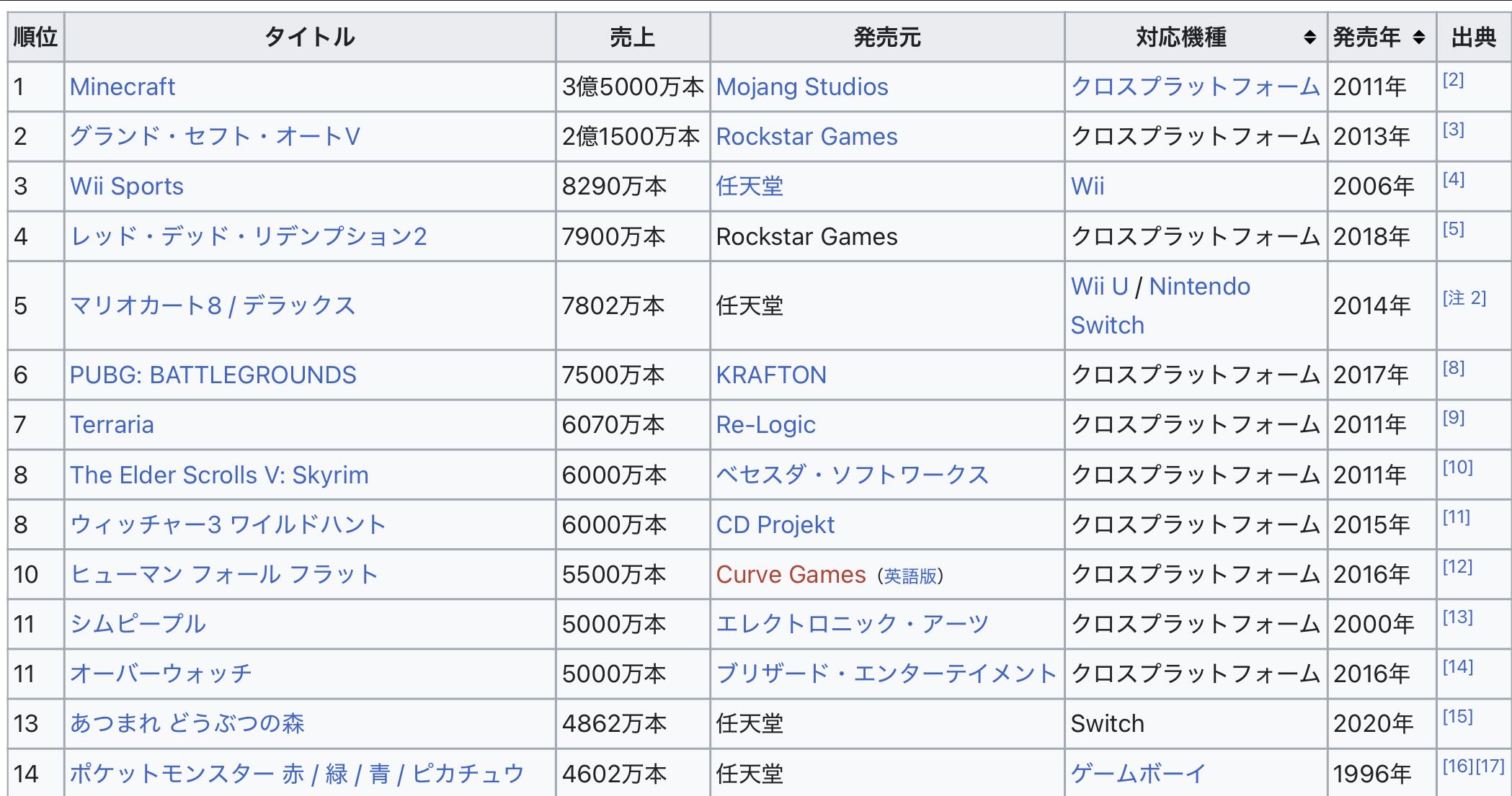Click the あつまれ どうぶつの森 title link

[x=187, y=723]
